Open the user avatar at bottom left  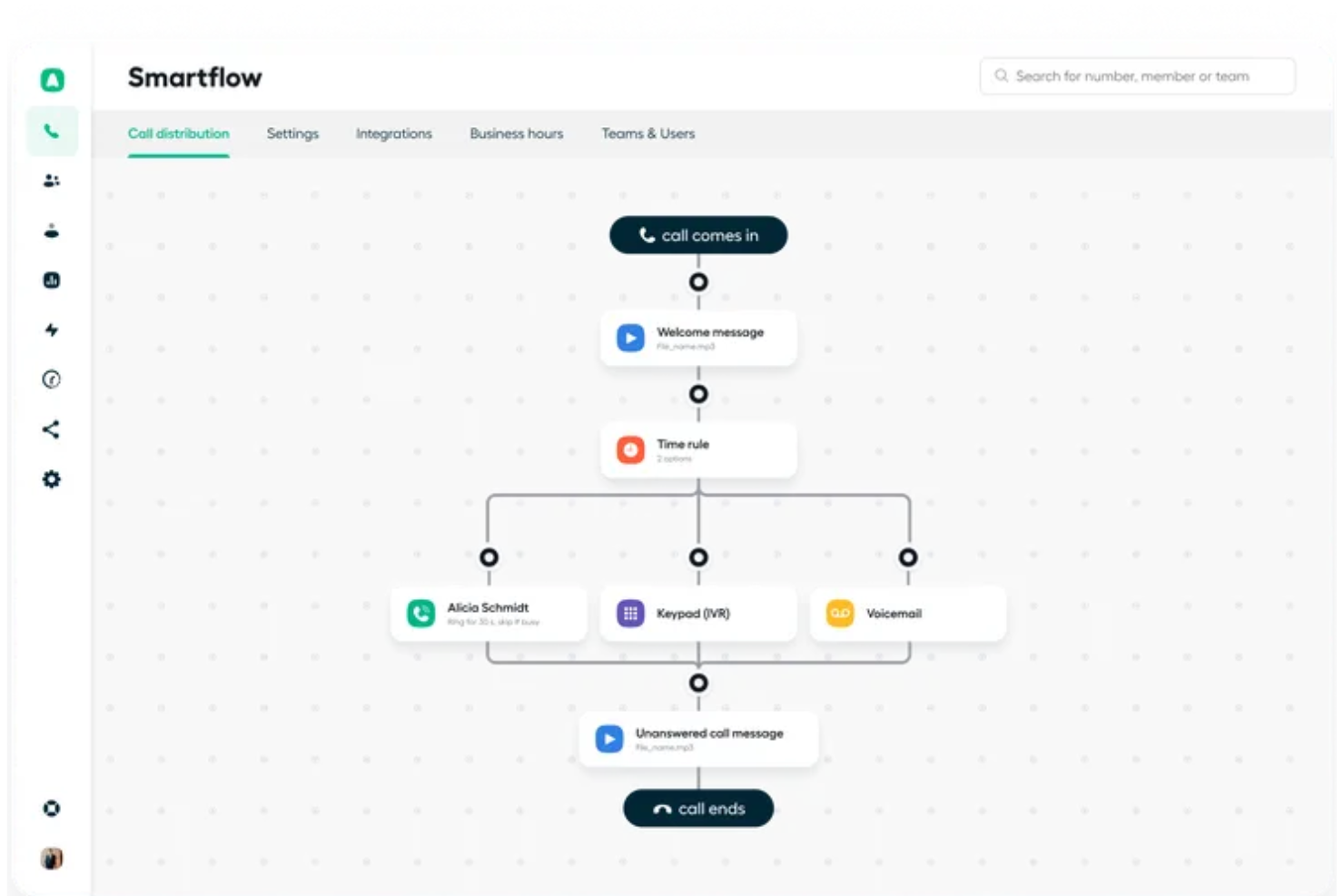[52, 858]
